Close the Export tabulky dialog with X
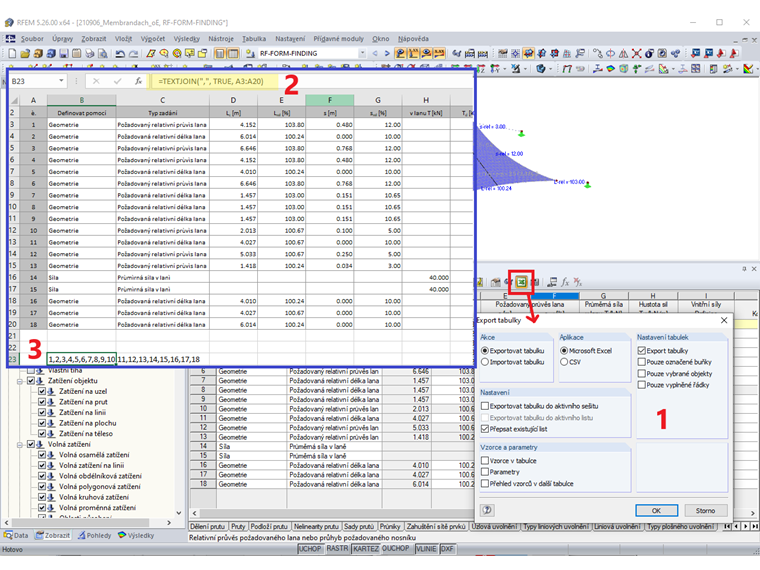 (x=724, y=320)
